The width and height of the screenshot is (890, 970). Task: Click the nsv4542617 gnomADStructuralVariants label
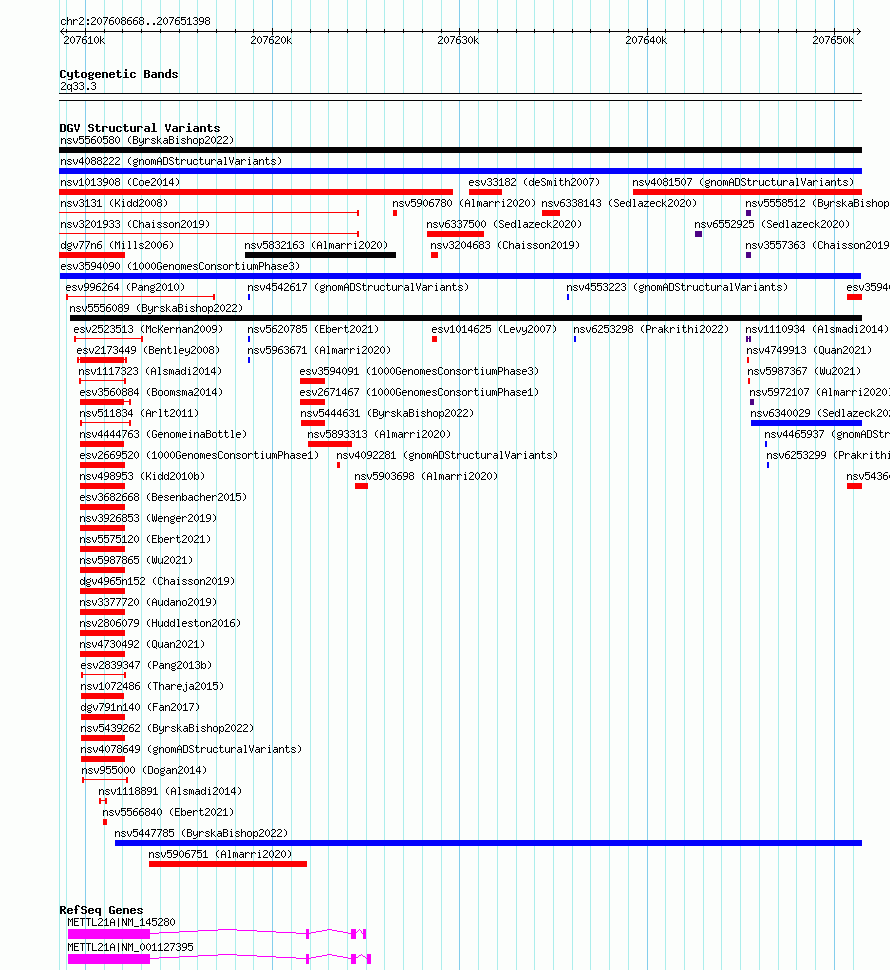(358, 288)
